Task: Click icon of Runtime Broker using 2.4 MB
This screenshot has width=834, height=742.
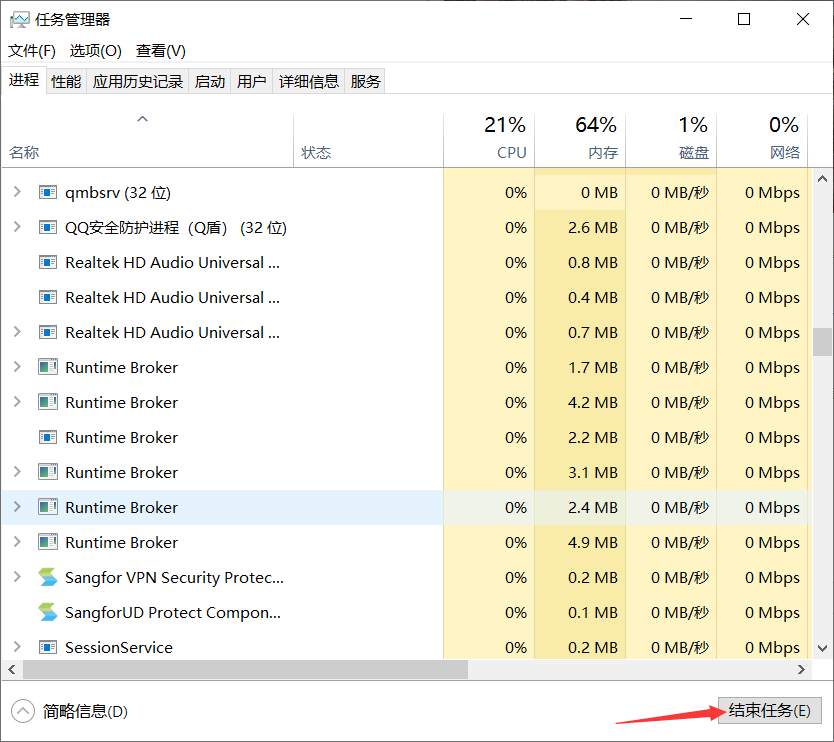Action: click(48, 507)
